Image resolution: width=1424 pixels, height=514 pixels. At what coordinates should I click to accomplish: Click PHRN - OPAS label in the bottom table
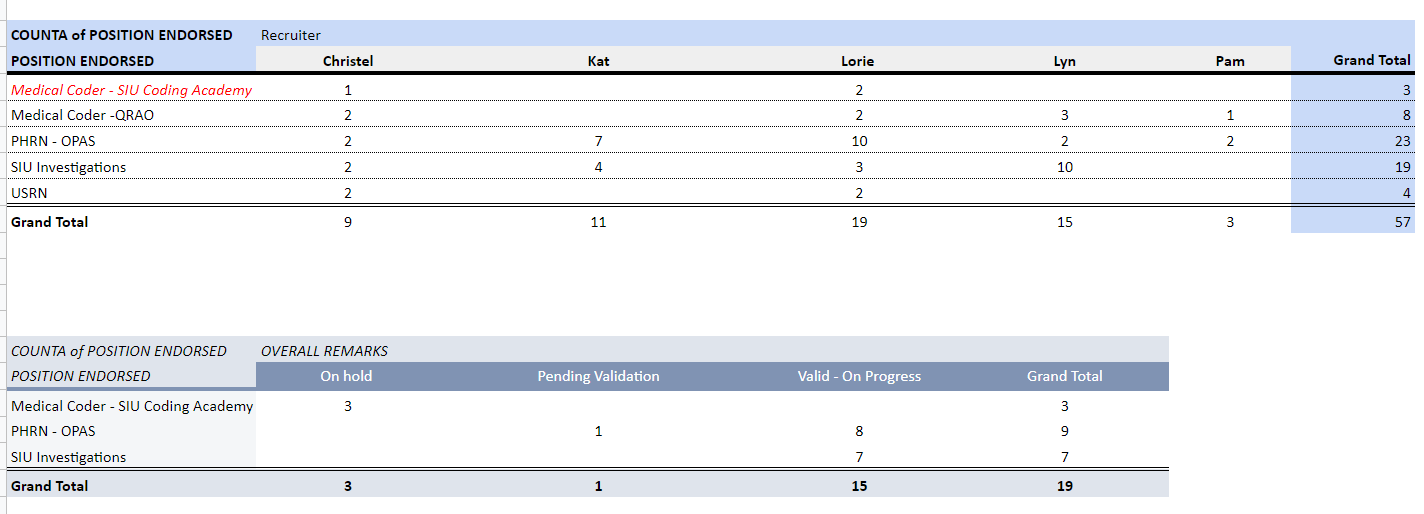pos(53,431)
